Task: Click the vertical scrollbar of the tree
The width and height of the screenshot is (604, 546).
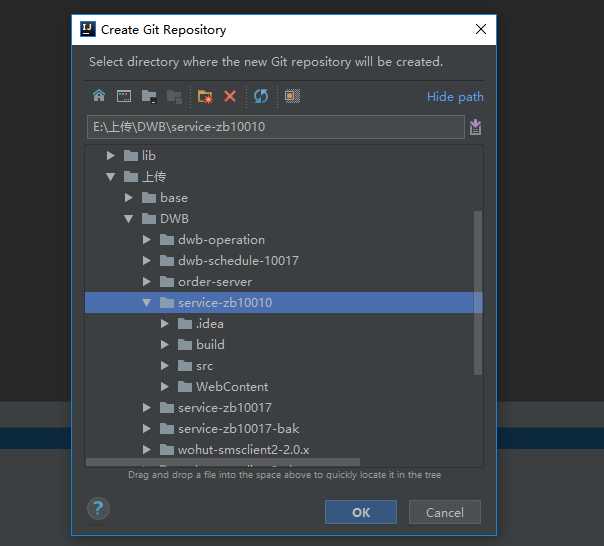Action: tap(478, 292)
